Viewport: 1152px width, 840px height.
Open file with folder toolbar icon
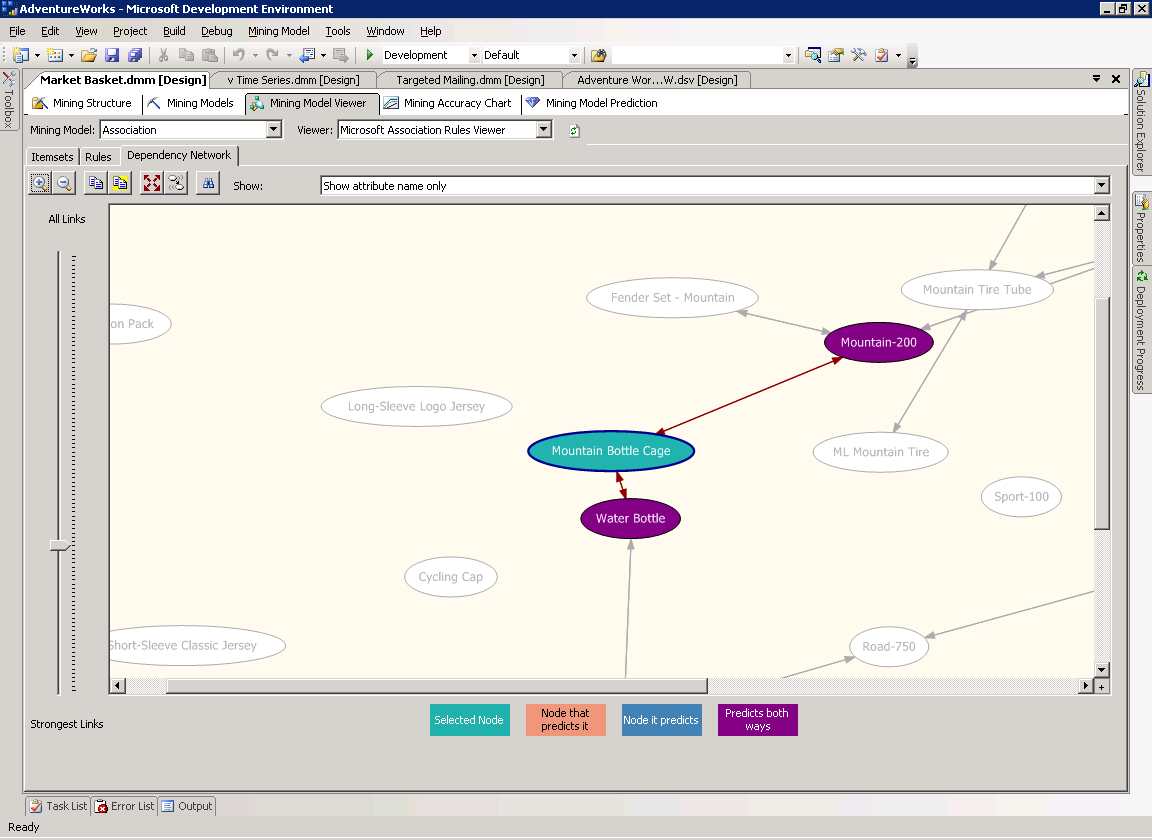point(89,55)
